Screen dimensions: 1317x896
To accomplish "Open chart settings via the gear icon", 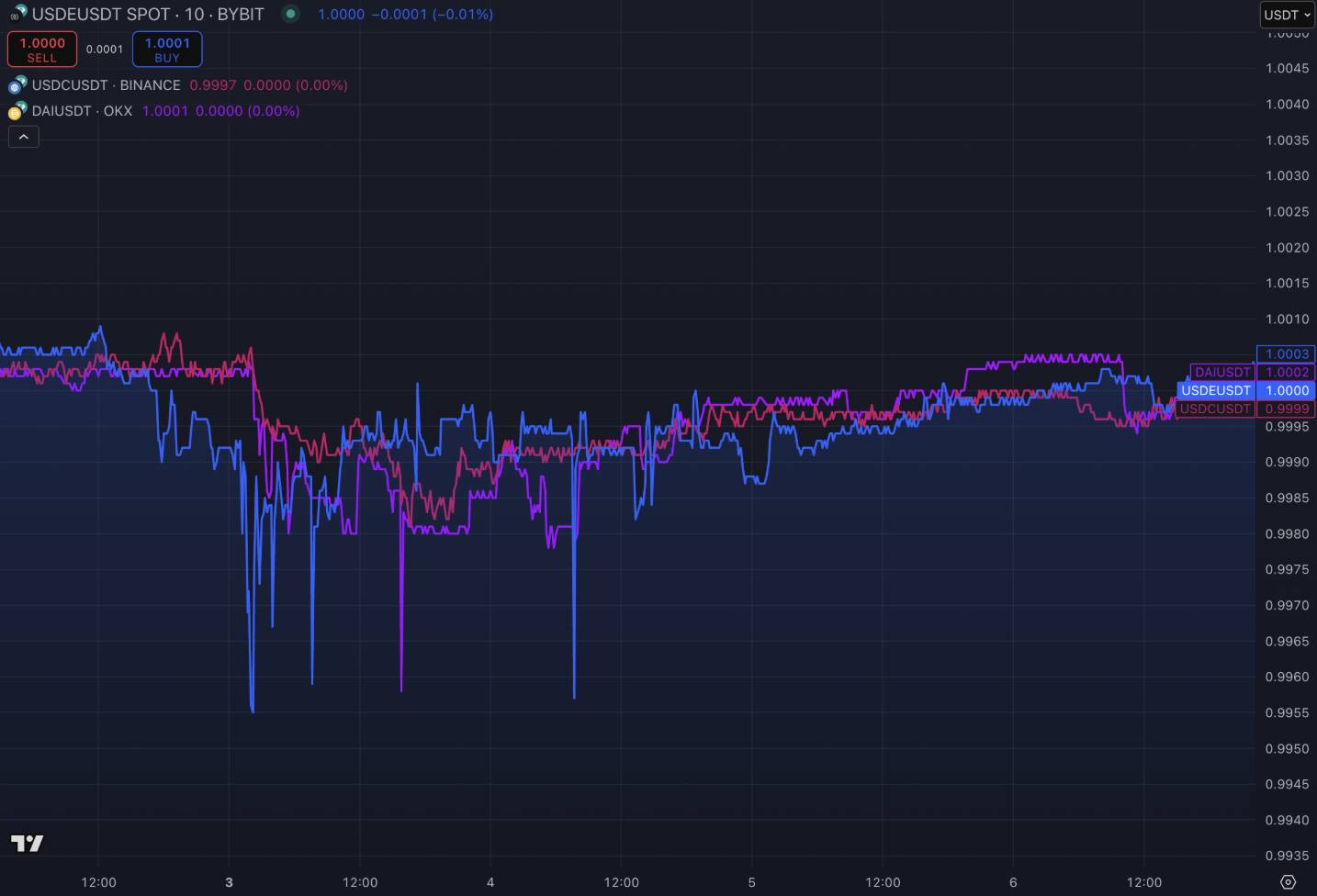I will 1288,882.
